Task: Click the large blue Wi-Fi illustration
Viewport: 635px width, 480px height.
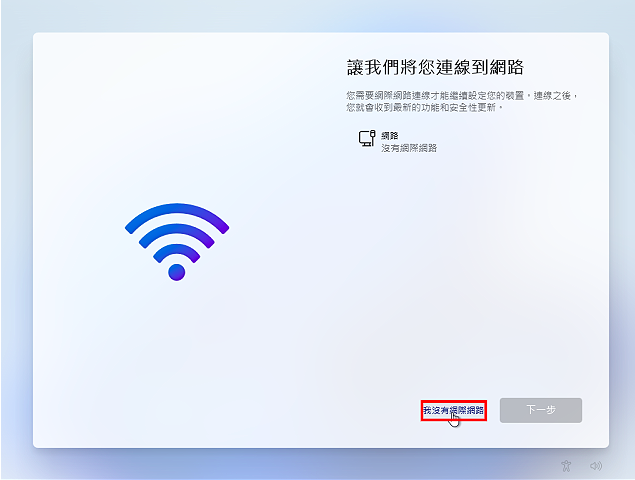Action: tap(177, 242)
